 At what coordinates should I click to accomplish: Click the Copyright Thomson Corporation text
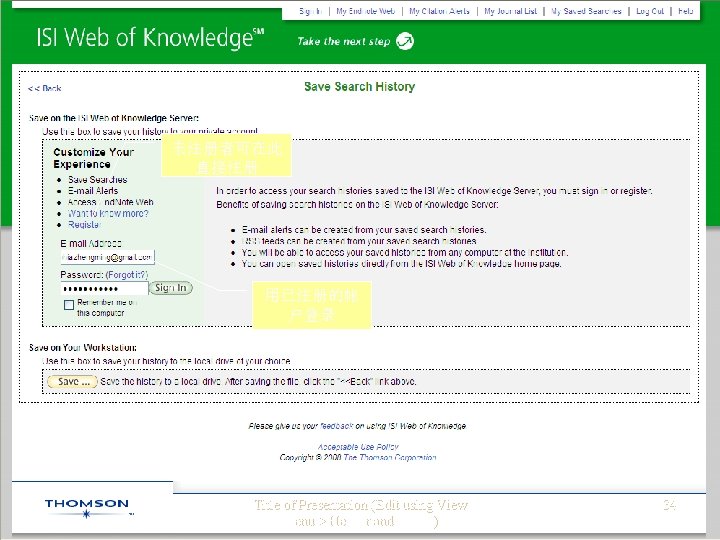(358, 457)
